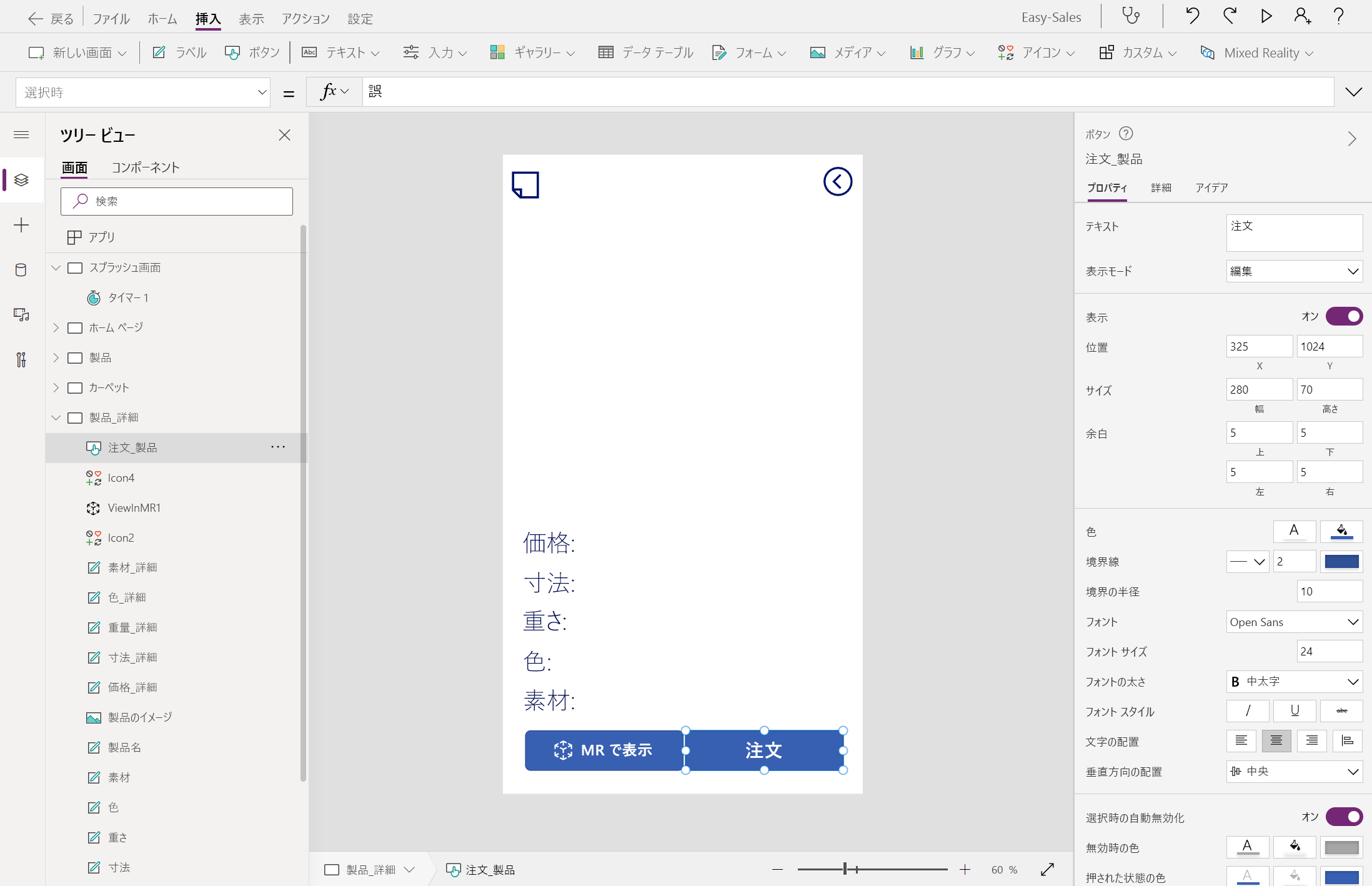Screen dimensions: 1372x886
Task: Click the App checker stethoscope icon
Action: (x=1131, y=16)
